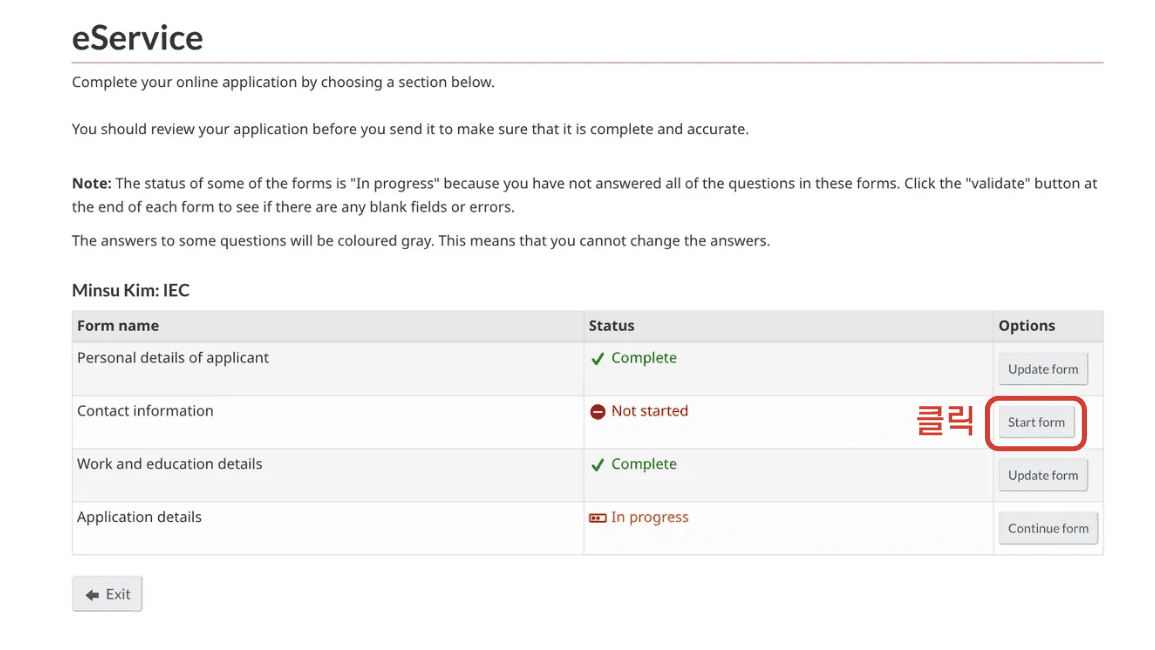Image resolution: width=1155 pixels, height=650 pixels.
Task: Click Update form for Personal details
Action: point(1042,369)
